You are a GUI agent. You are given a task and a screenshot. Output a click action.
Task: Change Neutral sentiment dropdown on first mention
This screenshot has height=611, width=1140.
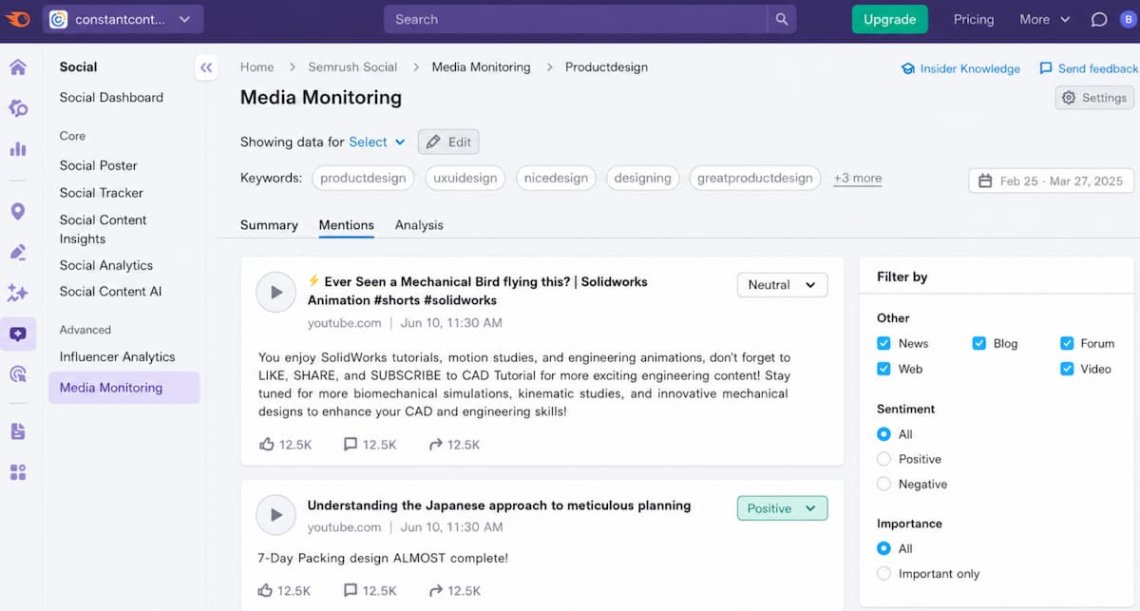coord(782,285)
